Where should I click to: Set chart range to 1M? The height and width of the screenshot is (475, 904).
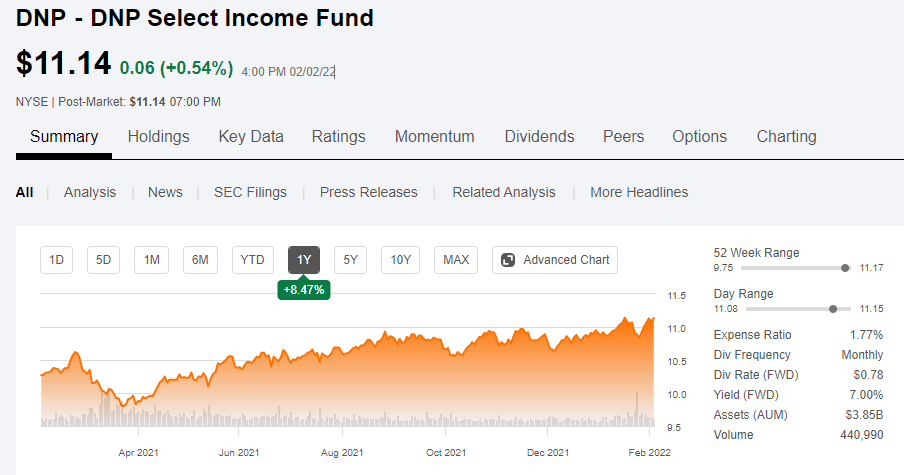pos(152,260)
